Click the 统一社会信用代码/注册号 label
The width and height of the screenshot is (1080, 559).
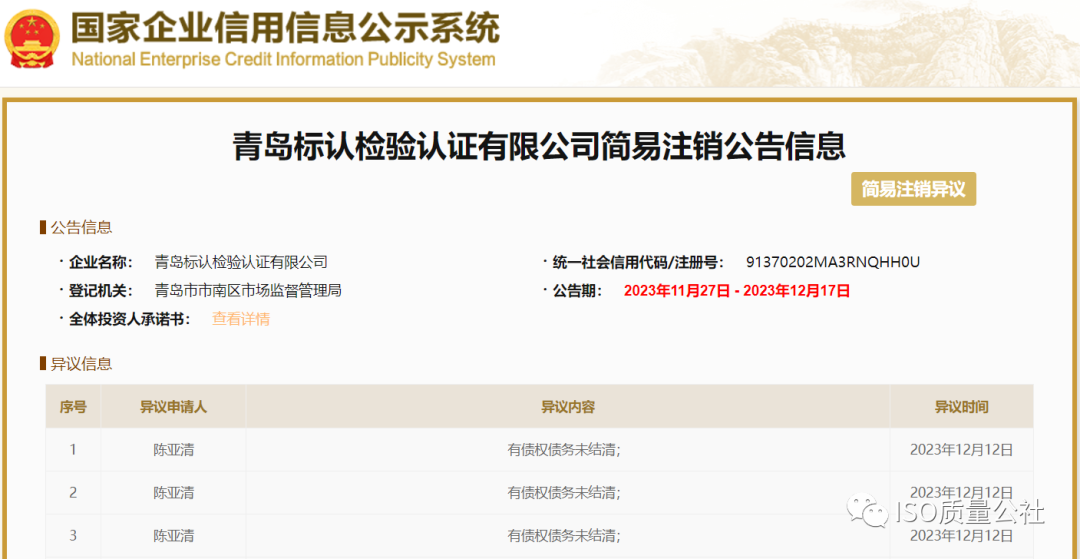tap(638, 262)
